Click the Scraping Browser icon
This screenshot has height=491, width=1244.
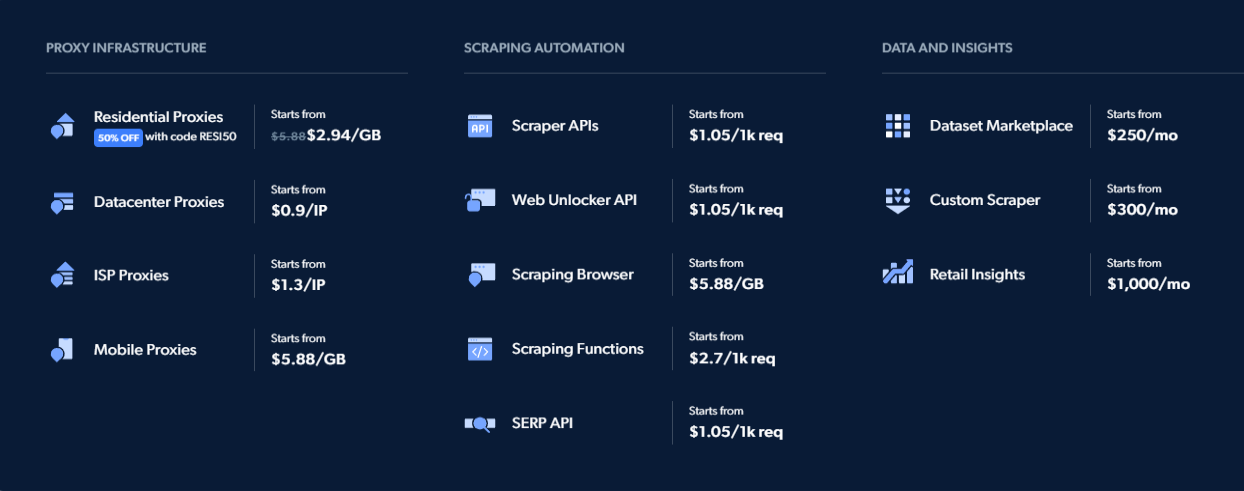coord(480,275)
